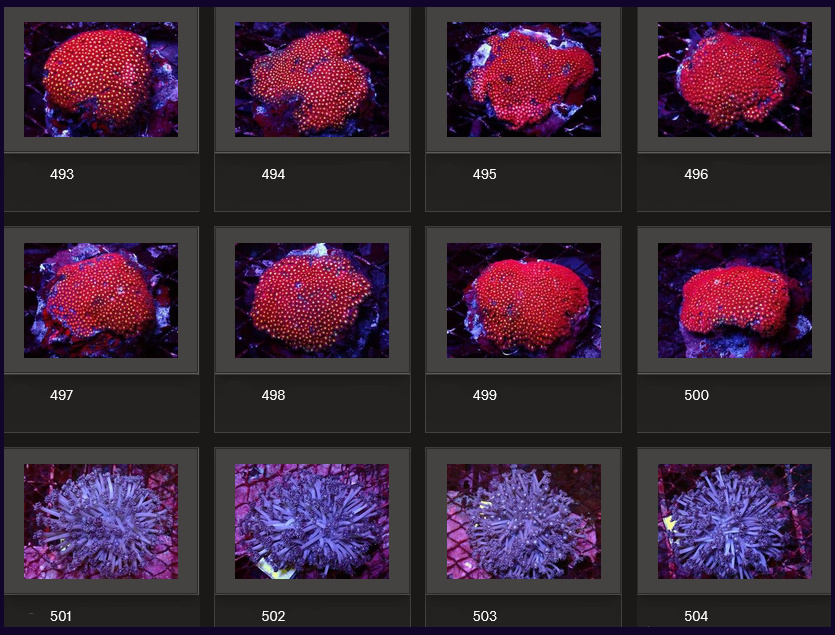This screenshot has width=835, height=635.
Task: Select the red coral image 500
Action: [x=735, y=300]
